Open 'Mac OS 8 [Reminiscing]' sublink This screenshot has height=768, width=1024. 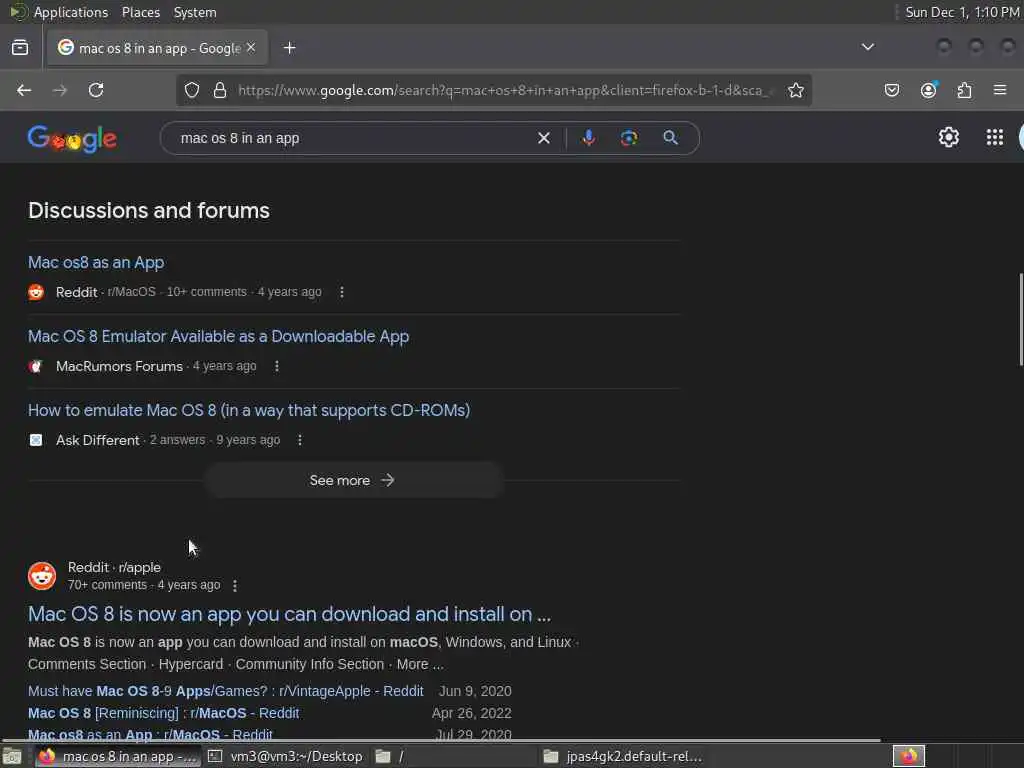pos(163,713)
